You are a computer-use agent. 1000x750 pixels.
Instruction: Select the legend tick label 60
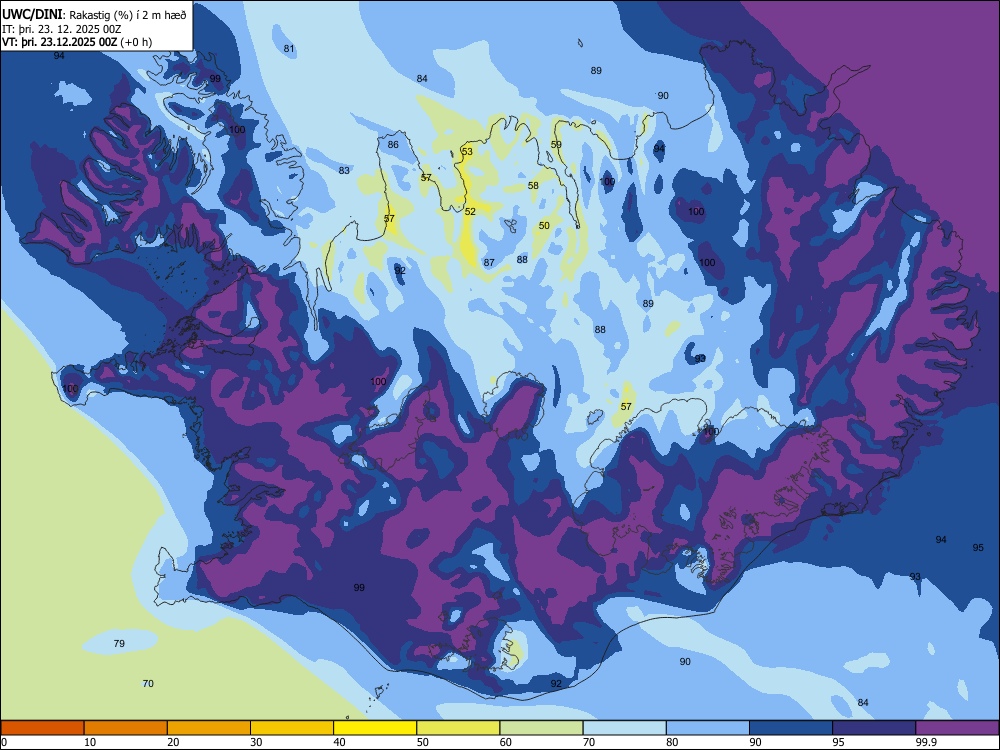[x=506, y=742]
